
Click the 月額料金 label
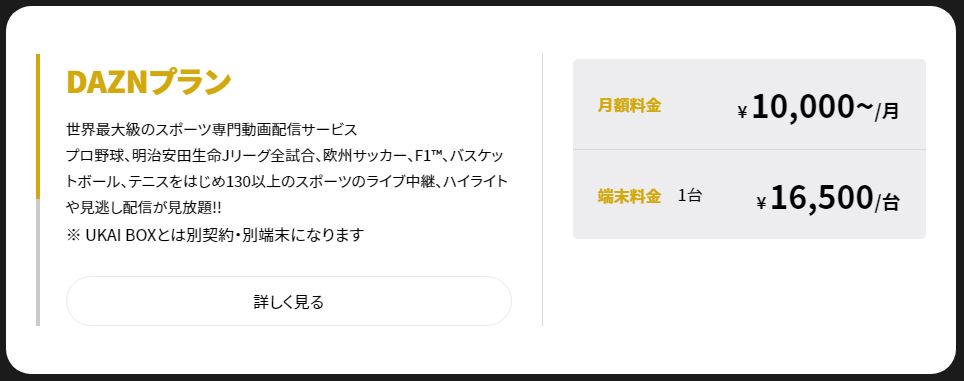[x=629, y=106]
